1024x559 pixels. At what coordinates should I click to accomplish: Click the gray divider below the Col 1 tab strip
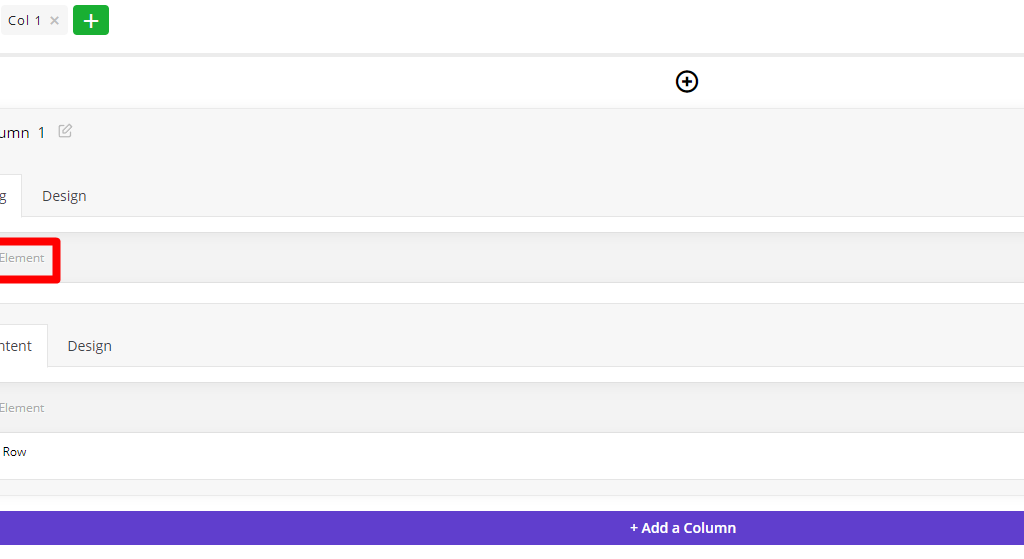click(x=512, y=55)
